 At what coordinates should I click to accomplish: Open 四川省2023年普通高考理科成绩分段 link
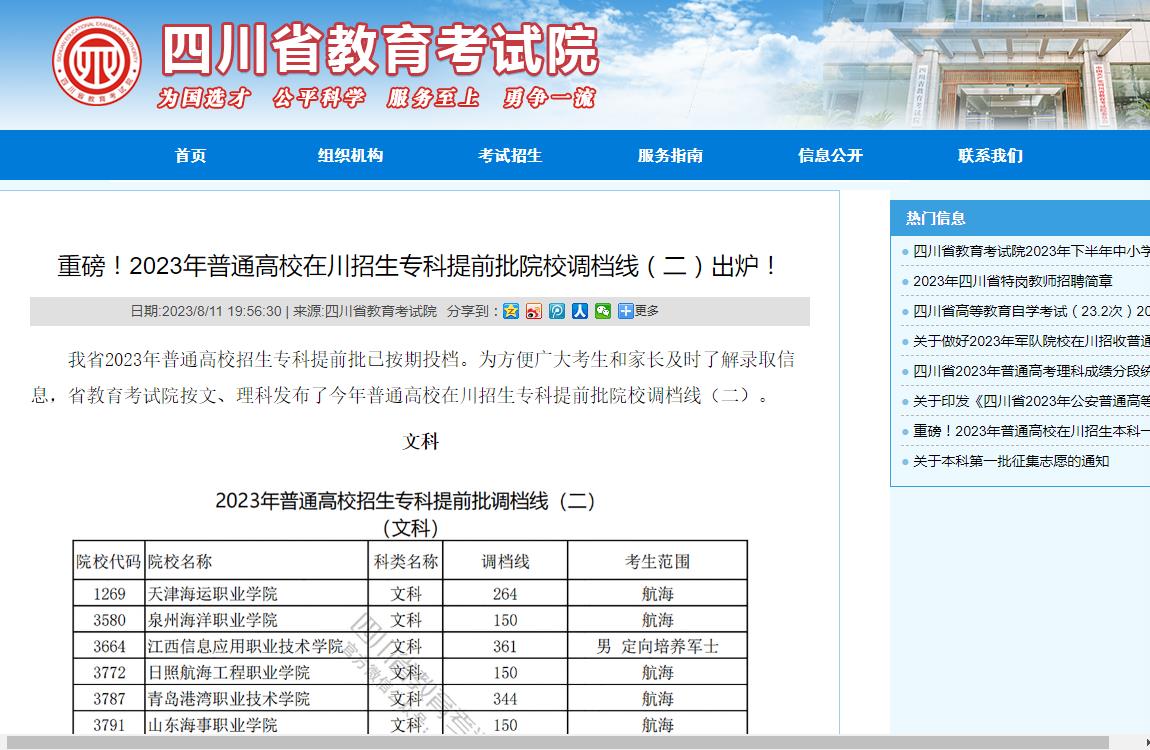click(x=1031, y=372)
